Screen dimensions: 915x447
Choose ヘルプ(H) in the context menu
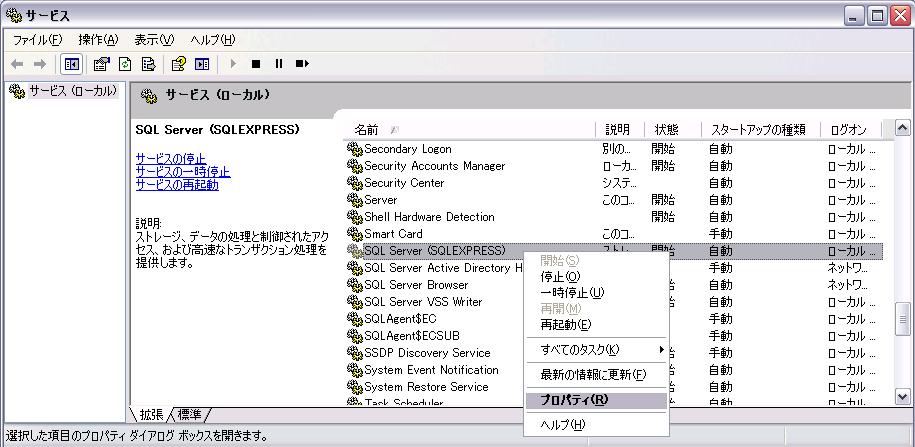(x=596, y=425)
